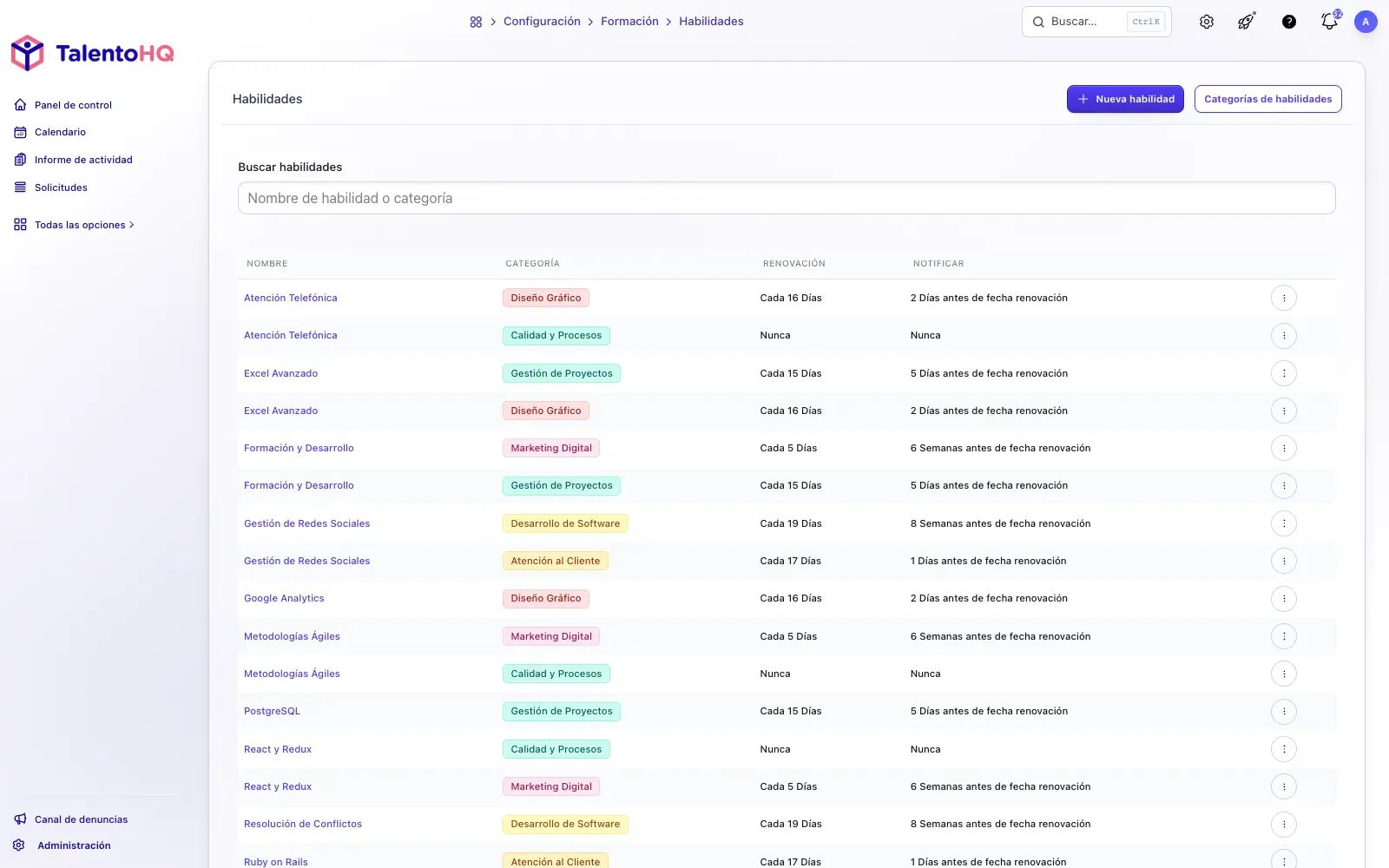This screenshot has height=868, width=1389.
Task: Click Nueva habilidad button
Action: (1125, 99)
